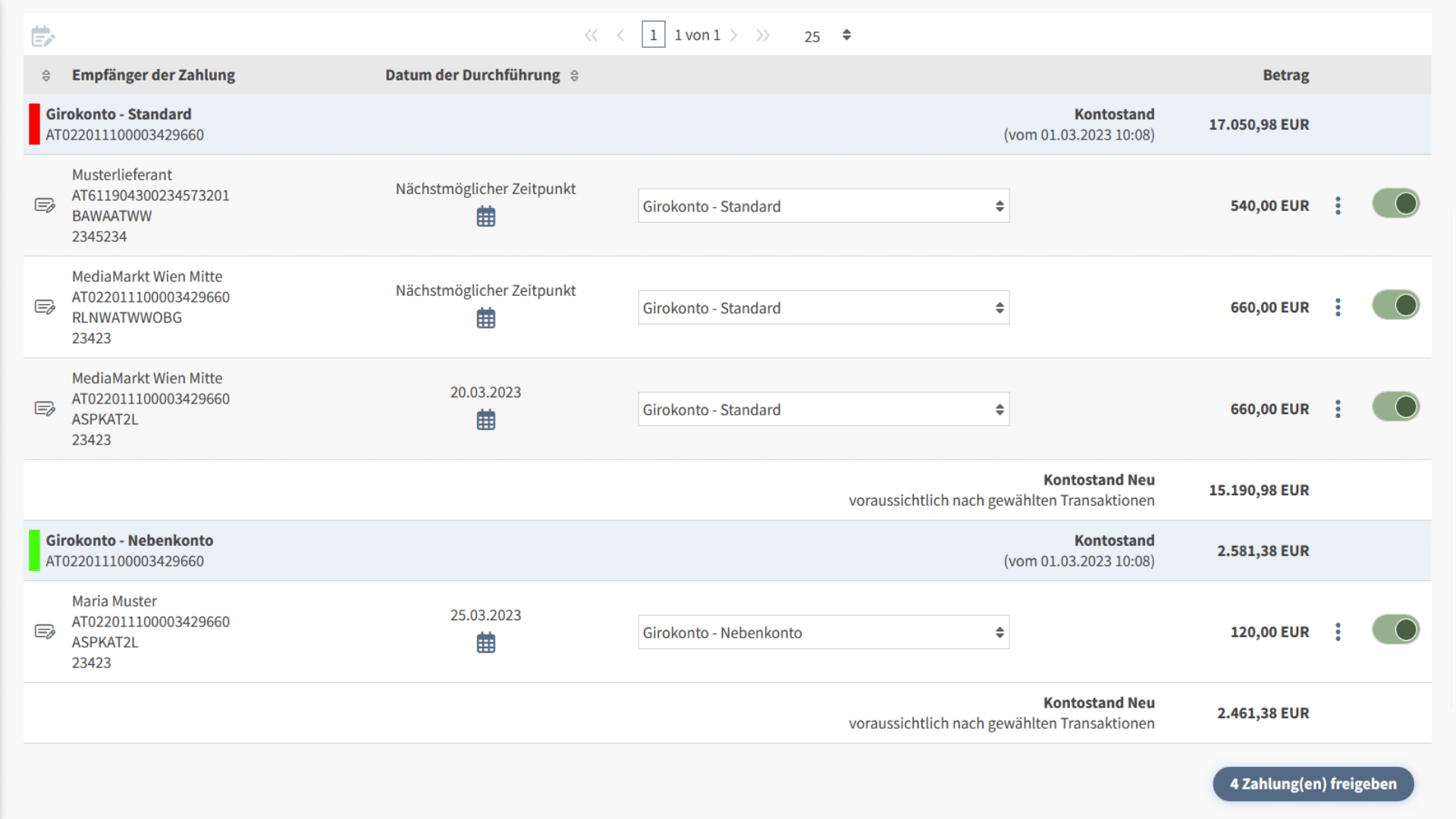1456x819 pixels.
Task: Click the 4 Zahlung(en) freigeben button
Action: pyautogui.click(x=1313, y=784)
